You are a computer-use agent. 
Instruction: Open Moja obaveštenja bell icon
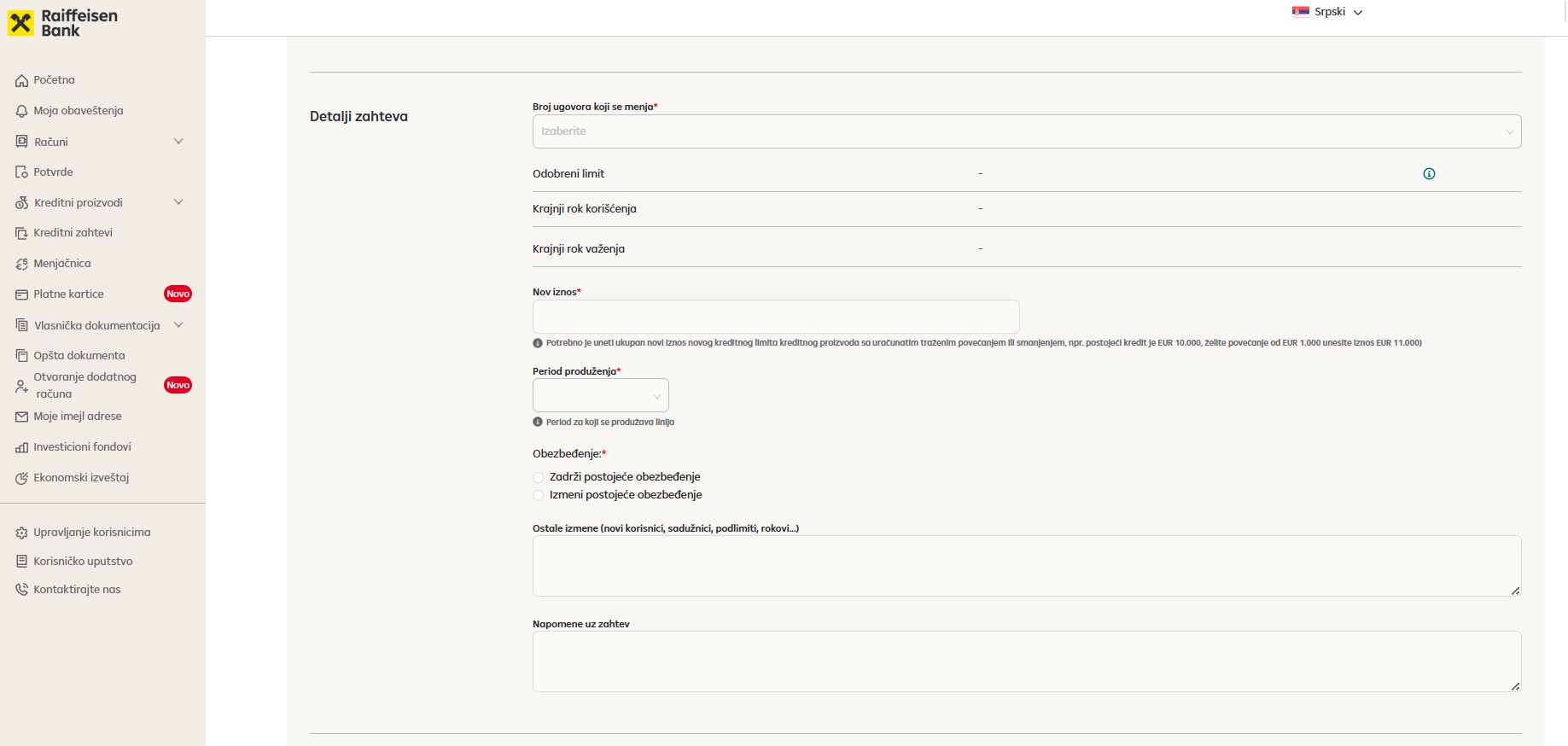[x=22, y=111]
